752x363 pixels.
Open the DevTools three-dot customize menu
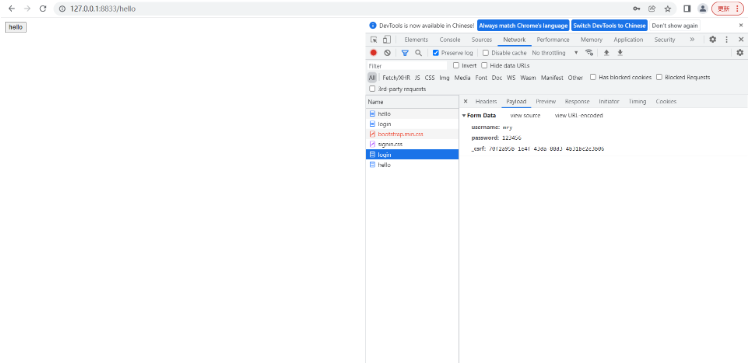coord(727,40)
